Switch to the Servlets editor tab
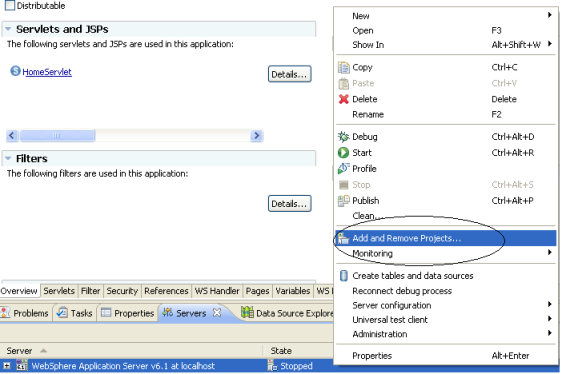 (59, 291)
